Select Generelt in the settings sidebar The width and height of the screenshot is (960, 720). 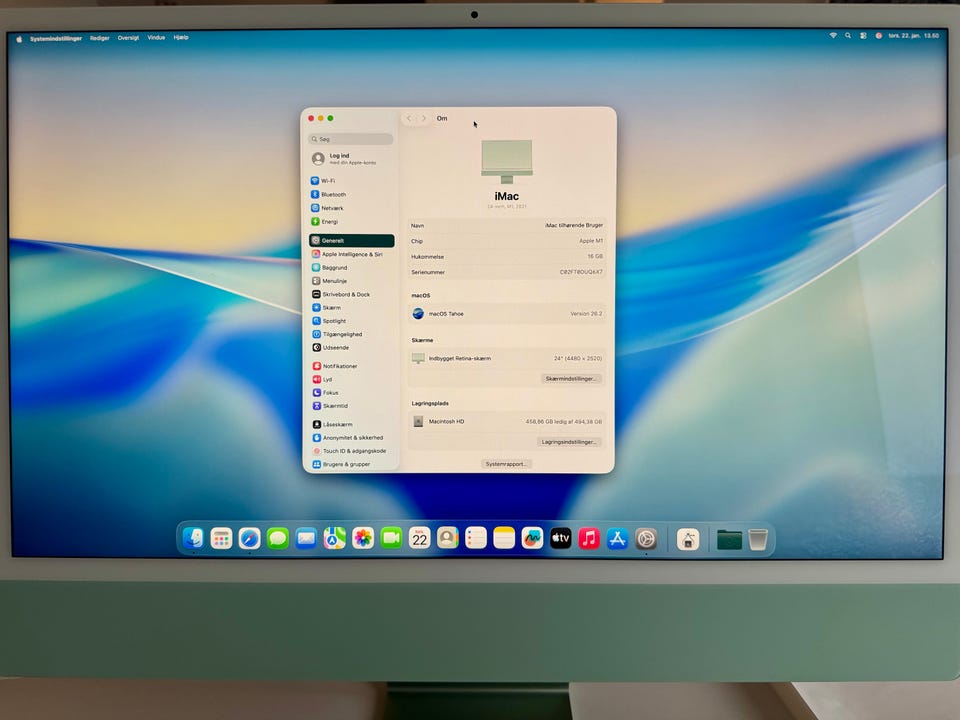coord(351,241)
